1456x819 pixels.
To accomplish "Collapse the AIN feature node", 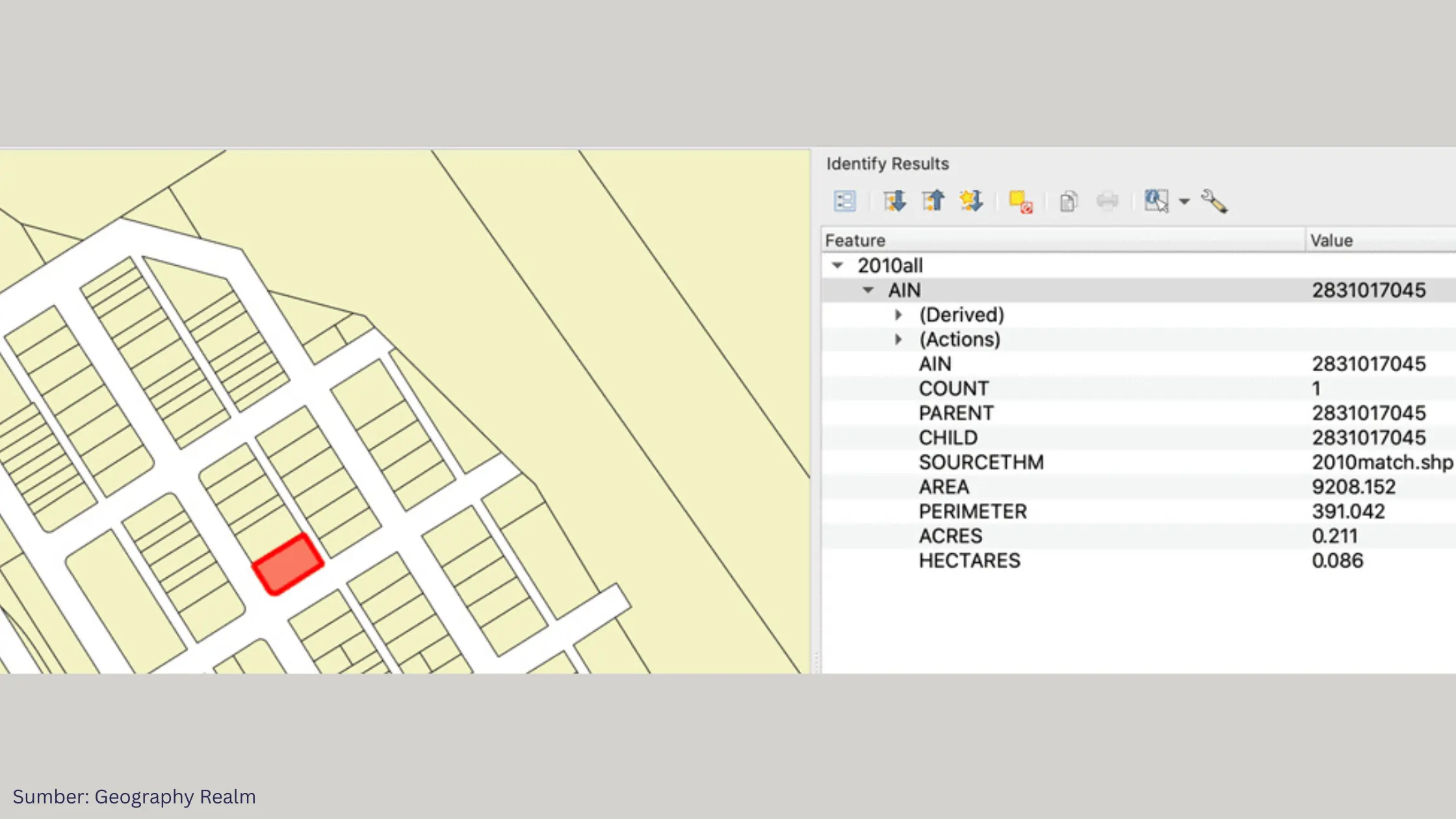I will (x=868, y=290).
